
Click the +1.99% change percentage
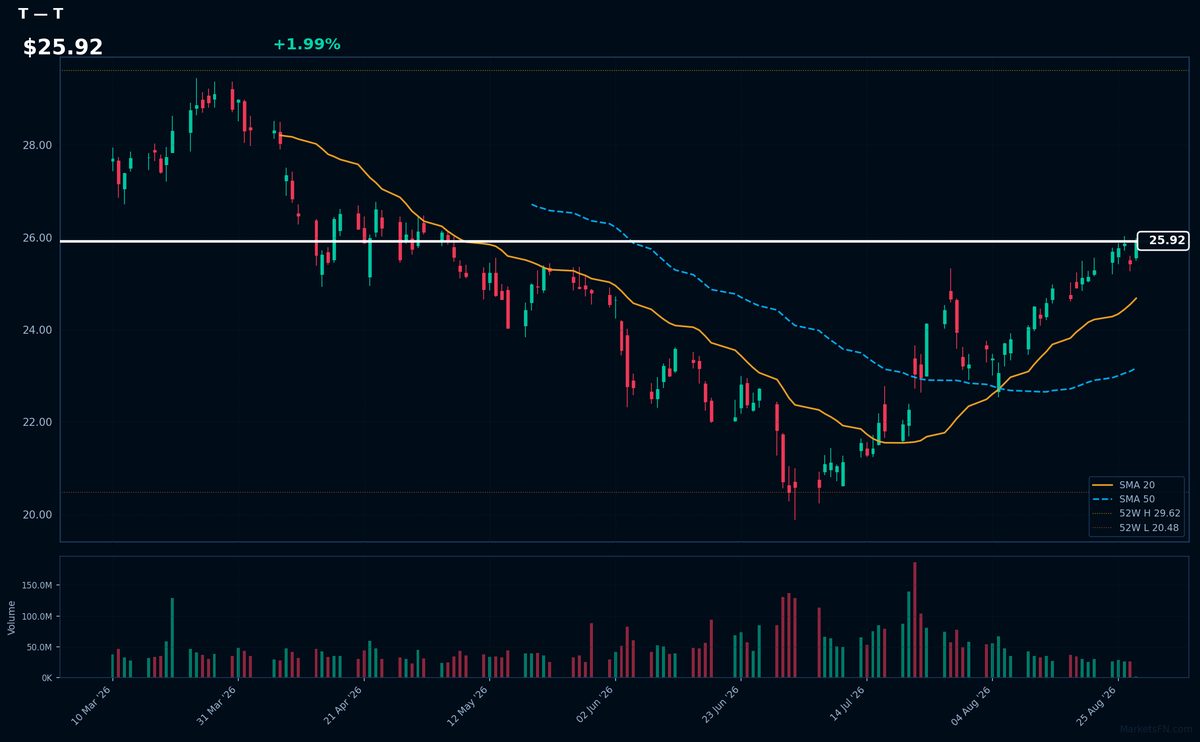(x=306, y=44)
